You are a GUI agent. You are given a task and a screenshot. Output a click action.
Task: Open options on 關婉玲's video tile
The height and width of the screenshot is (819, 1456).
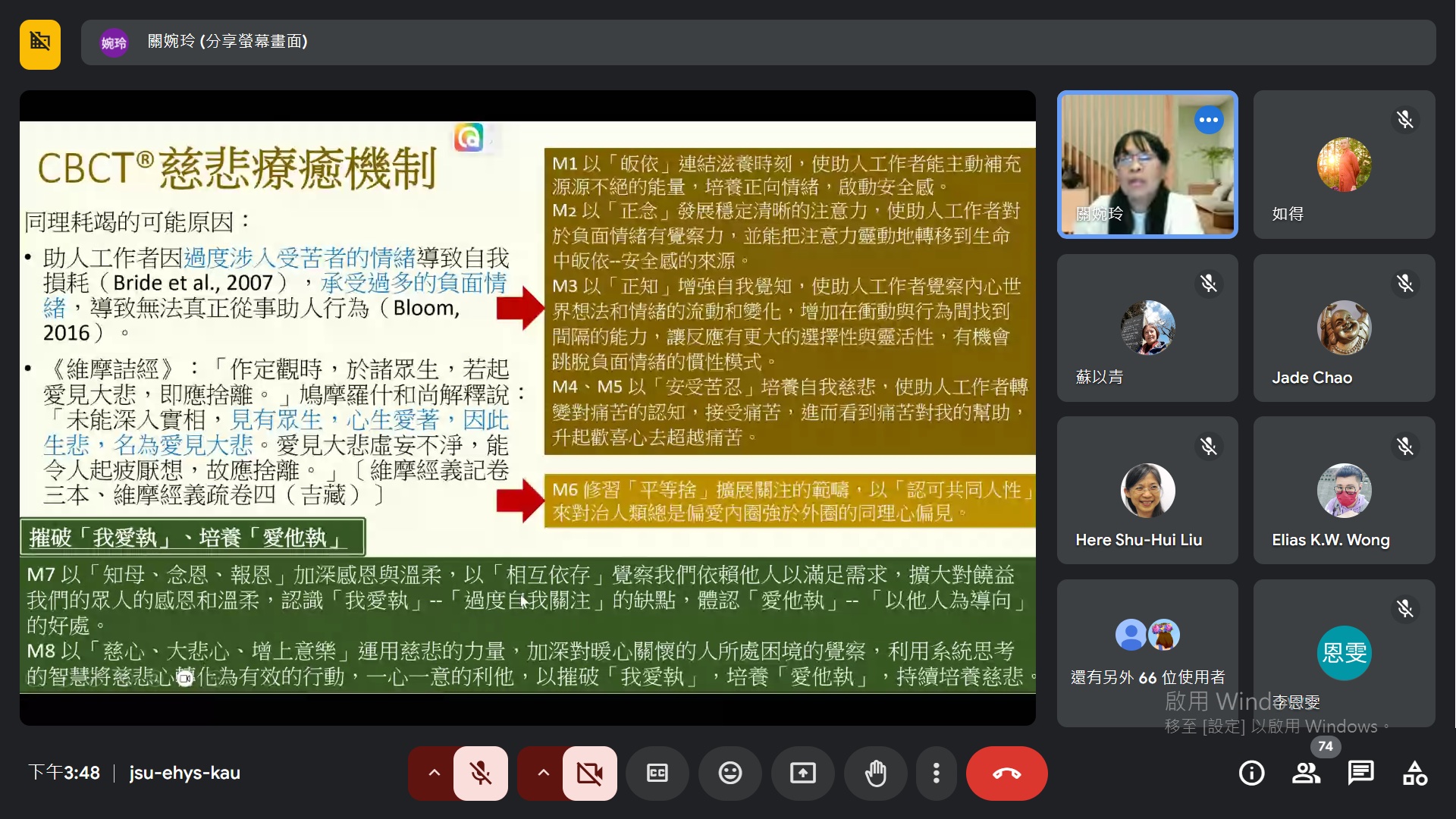[1208, 120]
